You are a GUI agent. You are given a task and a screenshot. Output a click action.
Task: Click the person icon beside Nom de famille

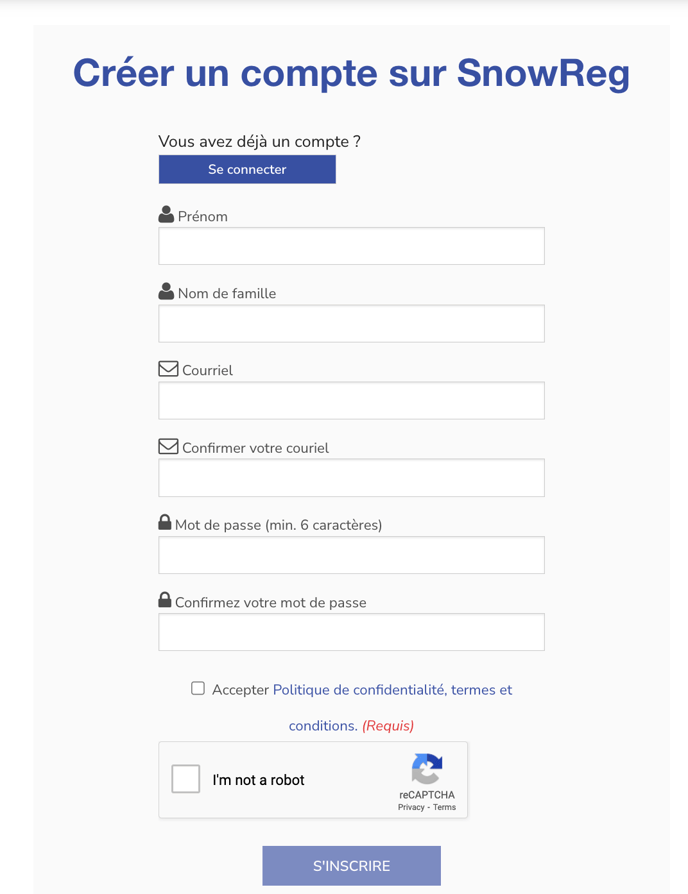[166, 291]
